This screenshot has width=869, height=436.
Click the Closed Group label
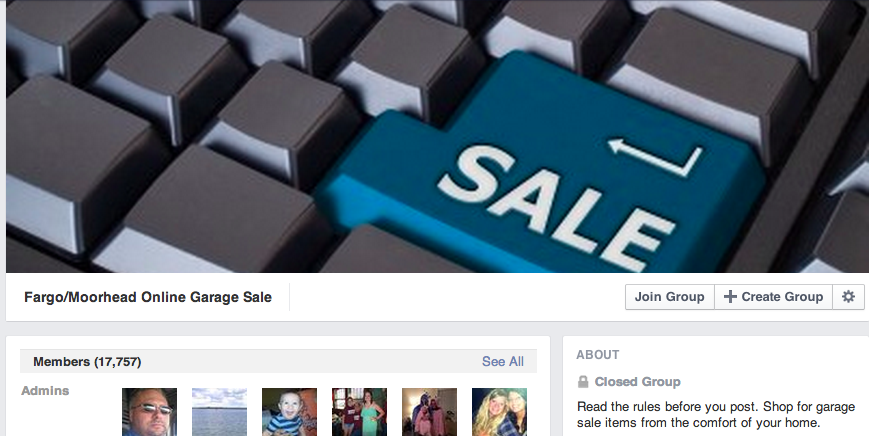pos(637,382)
